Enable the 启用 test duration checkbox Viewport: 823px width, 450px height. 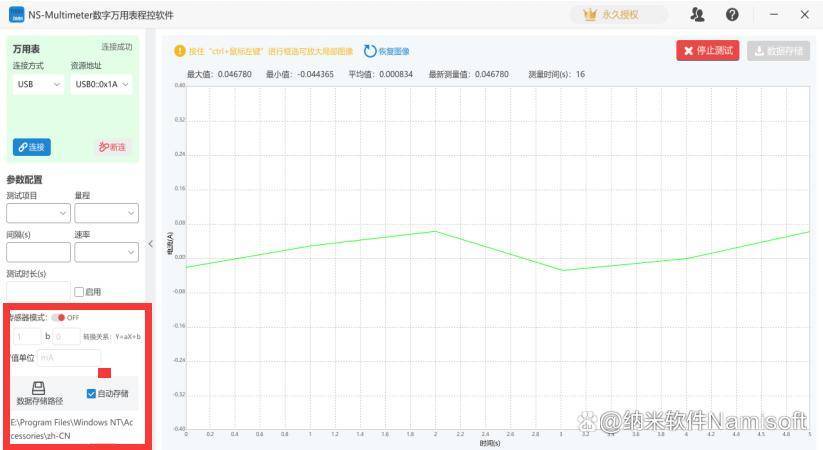(x=80, y=292)
